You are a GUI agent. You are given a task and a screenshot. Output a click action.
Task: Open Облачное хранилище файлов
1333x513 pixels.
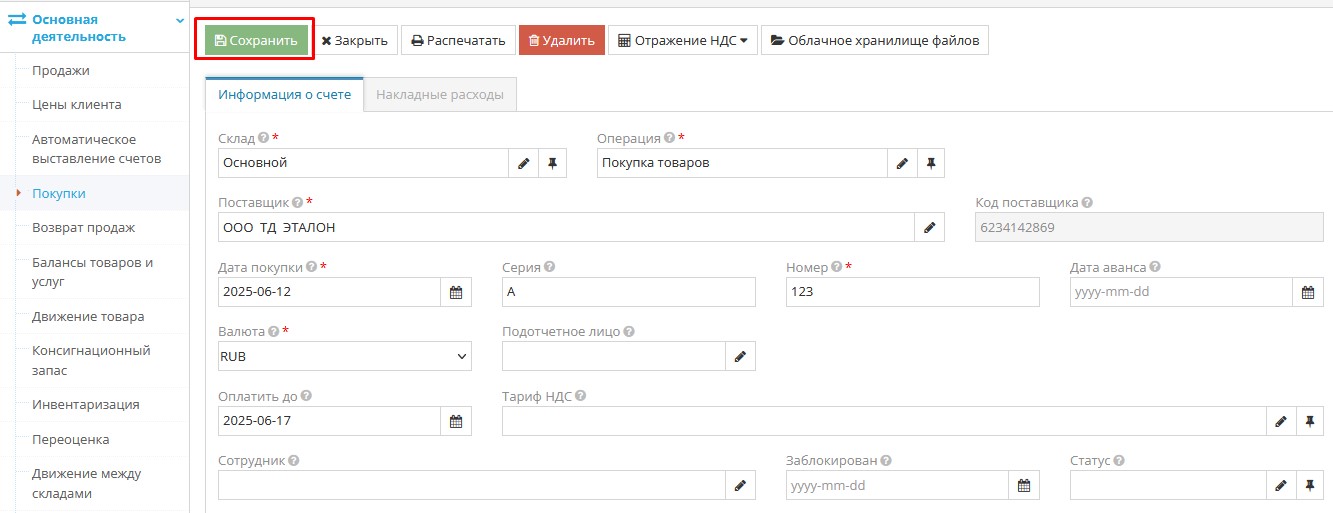point(874,41)
